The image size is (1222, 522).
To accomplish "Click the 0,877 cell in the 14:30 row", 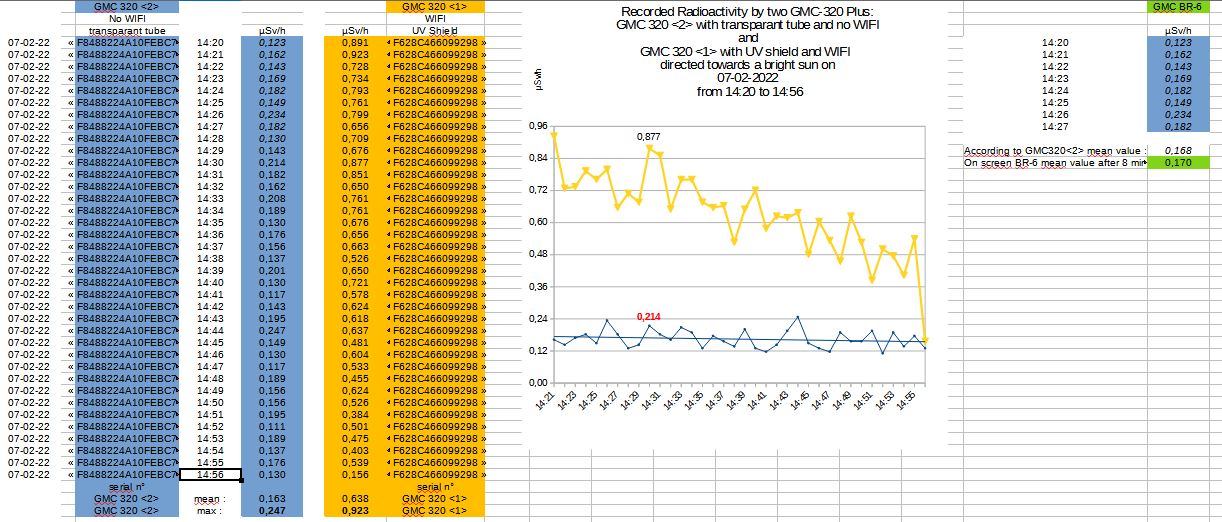I will click(x=357, y=163).
